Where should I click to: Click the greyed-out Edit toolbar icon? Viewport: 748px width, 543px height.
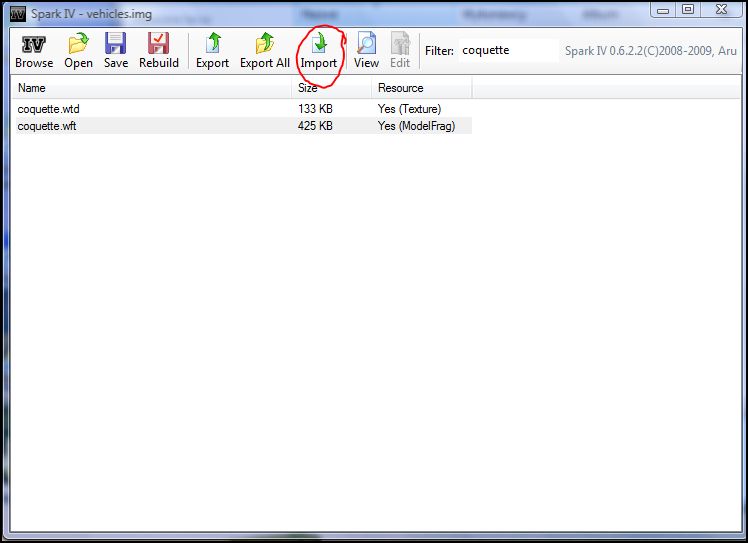[x=400, y=51]
